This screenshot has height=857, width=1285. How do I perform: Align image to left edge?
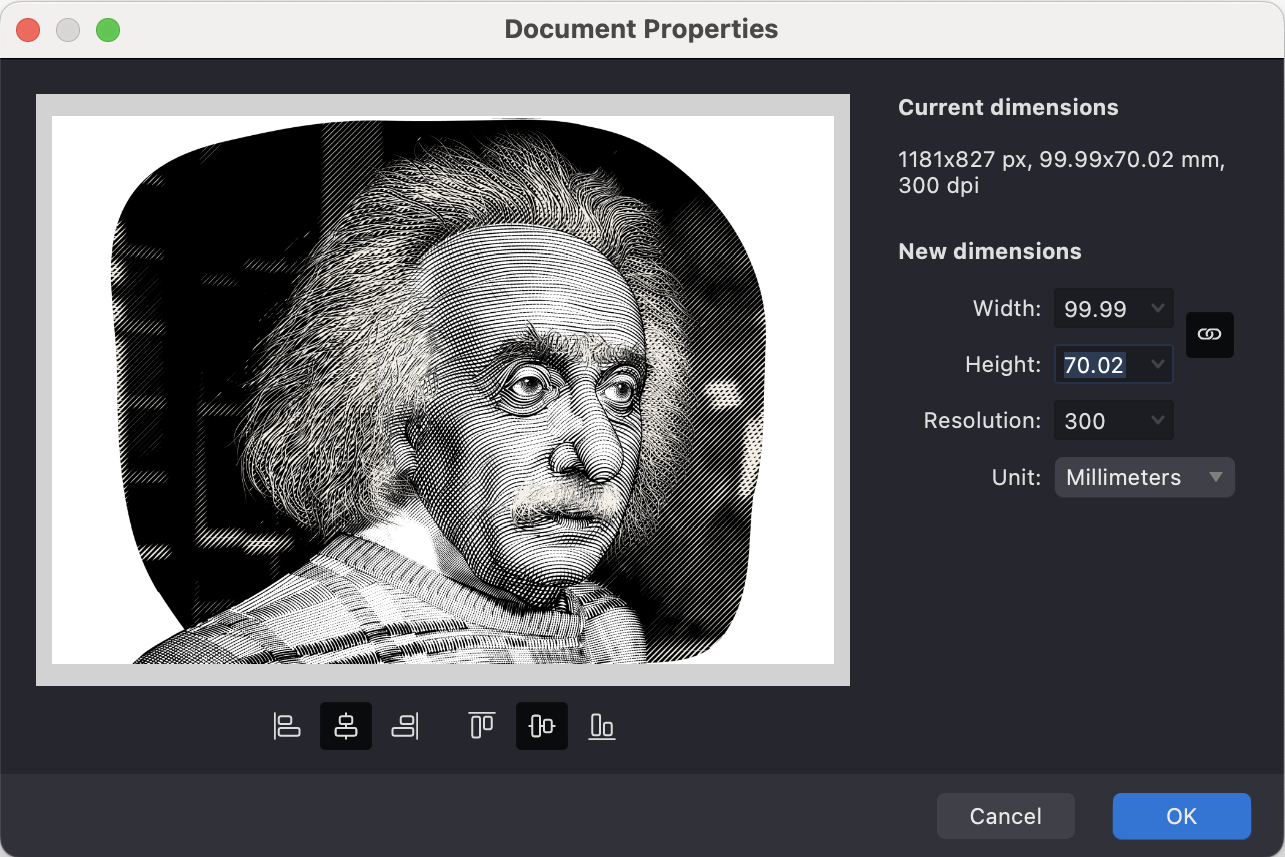point(287,726)
